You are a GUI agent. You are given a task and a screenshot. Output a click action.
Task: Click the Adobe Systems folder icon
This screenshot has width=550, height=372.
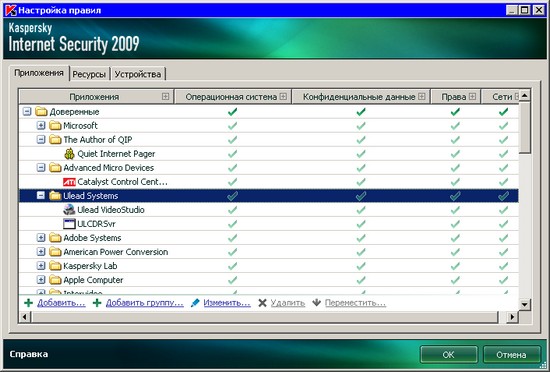pyautogui.click(x=55, y=238)
